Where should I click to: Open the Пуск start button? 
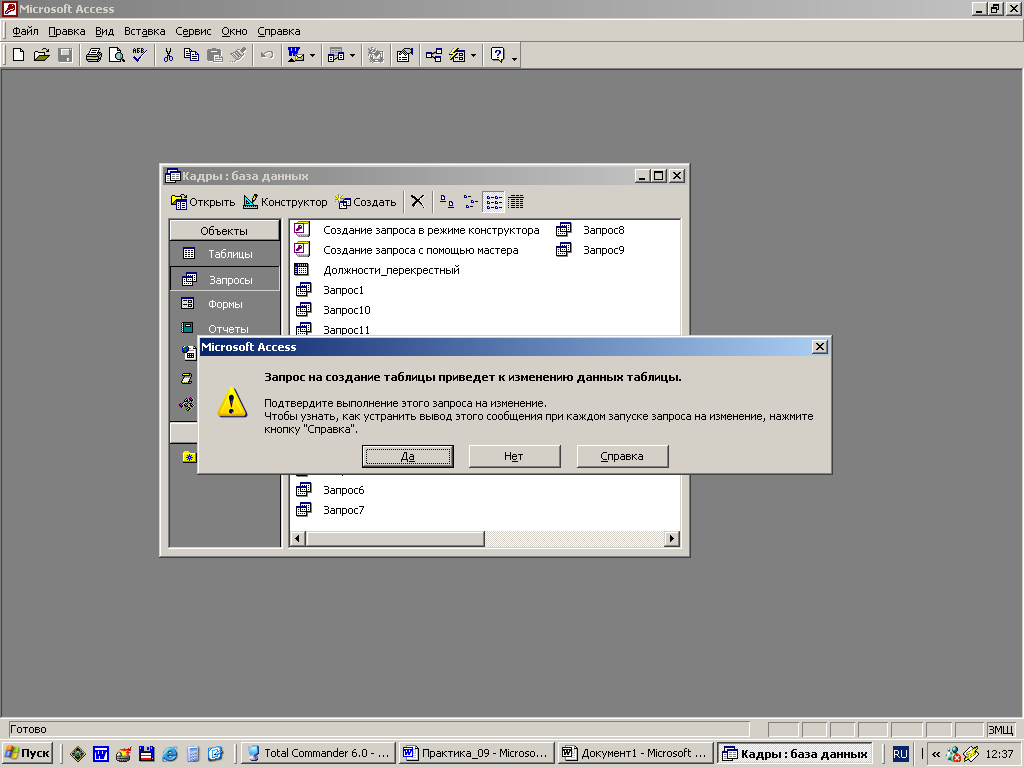[27, 753]
